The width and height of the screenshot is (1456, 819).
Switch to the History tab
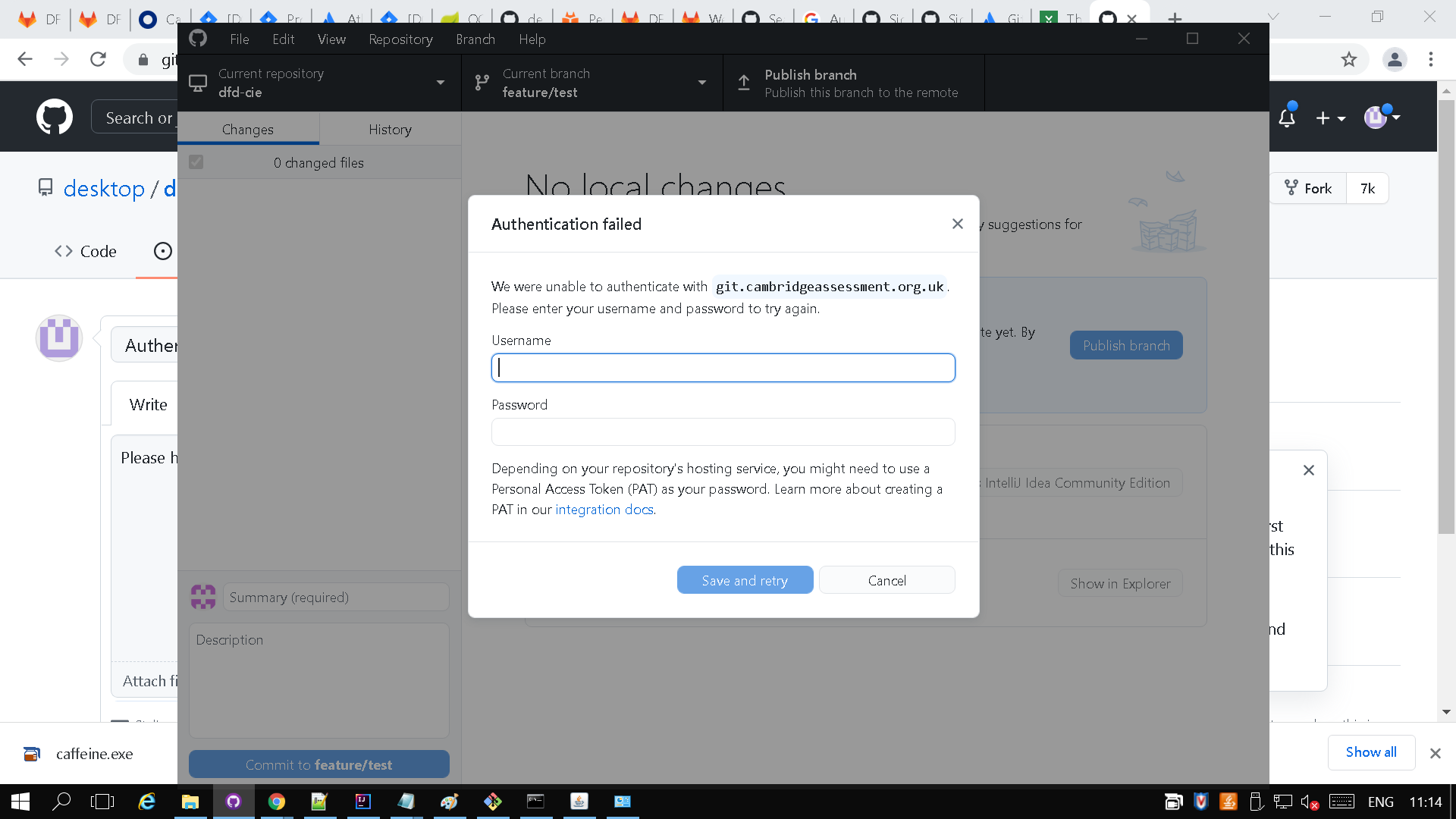pyautogui.click(x=389, y=129)
